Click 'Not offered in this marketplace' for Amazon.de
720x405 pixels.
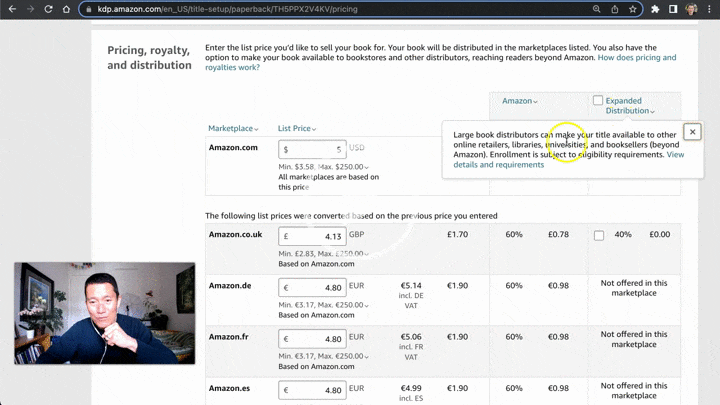click(634, 288)
